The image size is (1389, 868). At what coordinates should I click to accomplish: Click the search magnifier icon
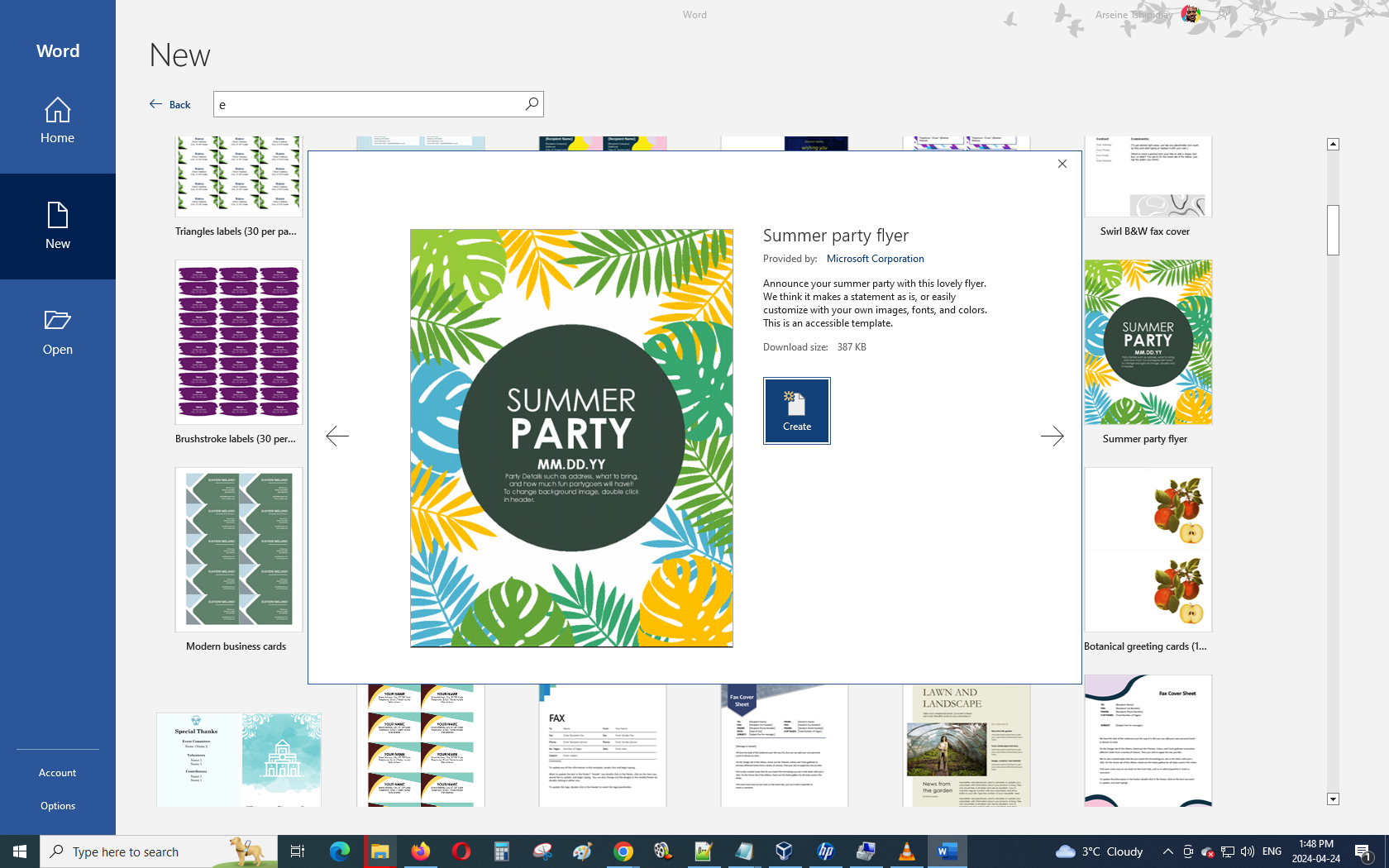tap(532, 104)
